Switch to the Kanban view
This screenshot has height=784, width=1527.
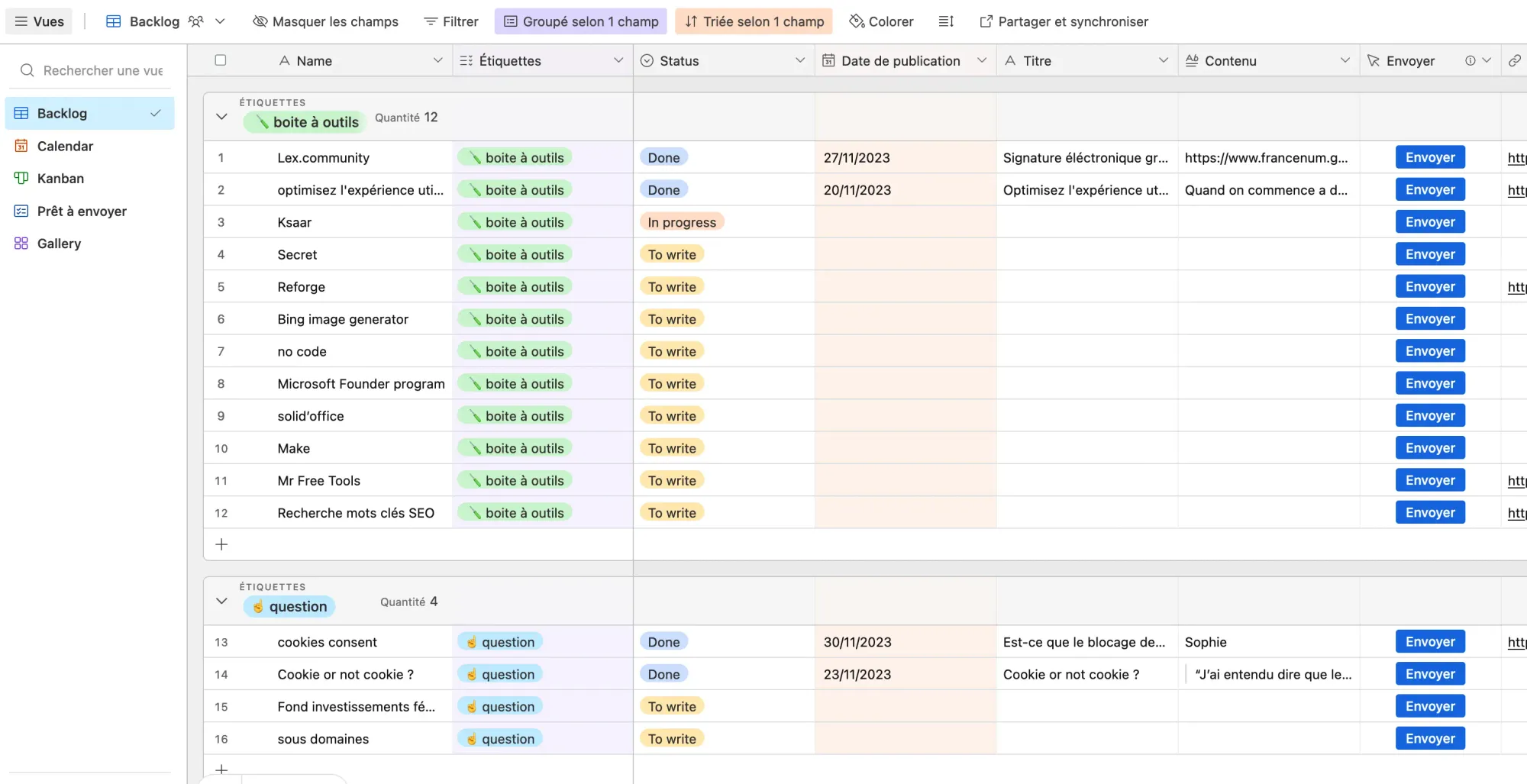[x=60, y=179]
